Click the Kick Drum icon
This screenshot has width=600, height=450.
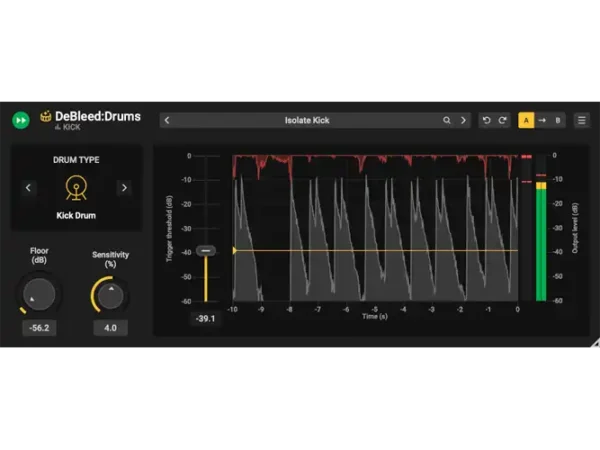click(x=76, y=188)
